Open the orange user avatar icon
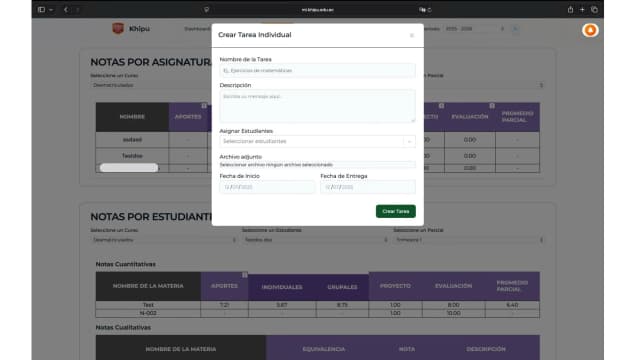The width and height of the screenshot is (640, 360). click(590, 30)
